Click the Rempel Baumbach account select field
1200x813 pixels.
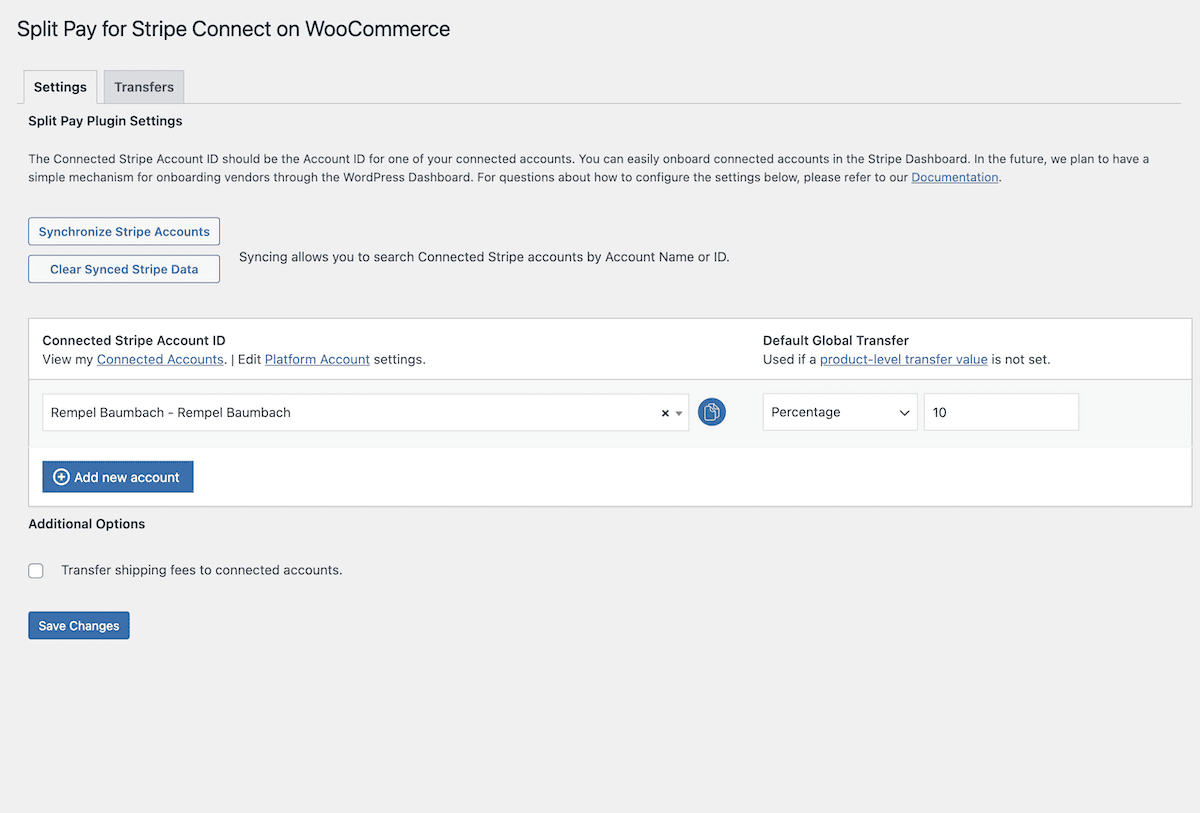point(365,412)
